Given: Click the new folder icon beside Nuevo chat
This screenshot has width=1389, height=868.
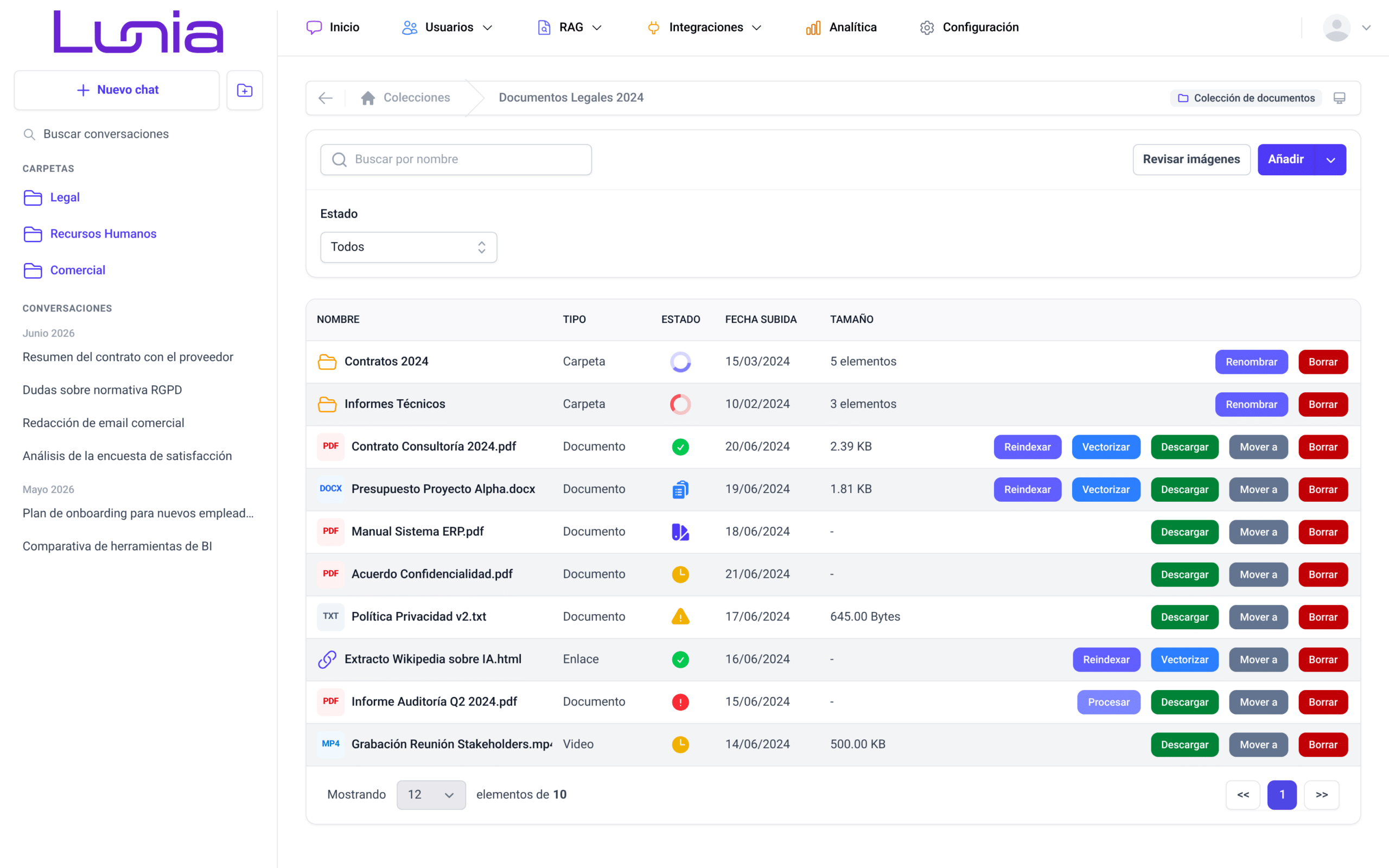Looking at the screenshot, I should click(x=245, y=90).
